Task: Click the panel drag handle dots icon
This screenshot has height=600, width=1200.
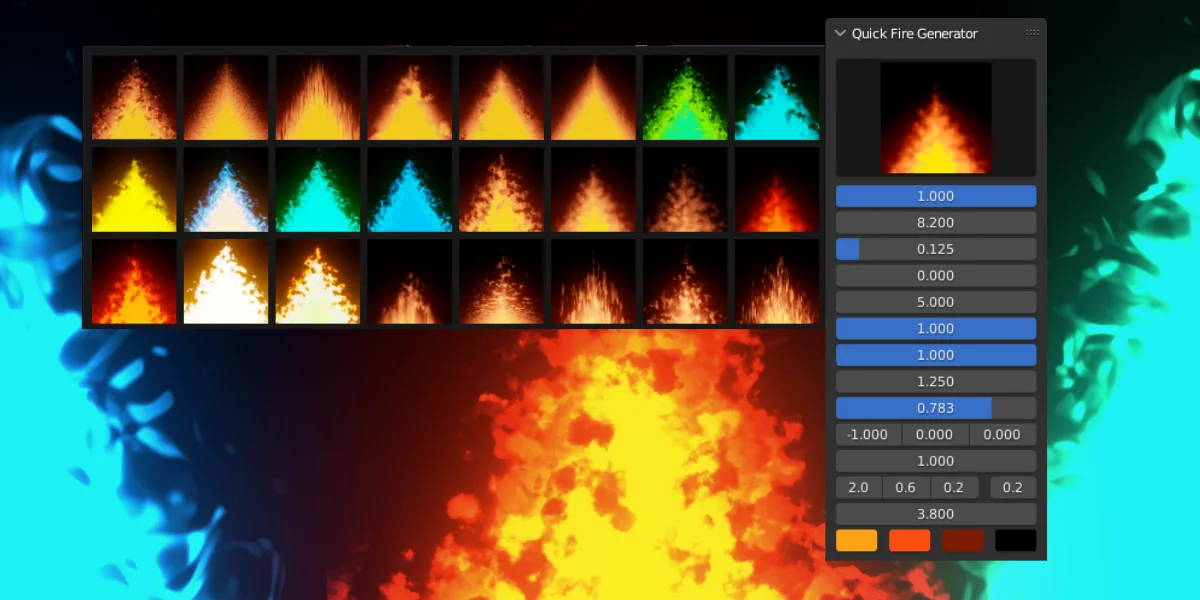Action: pyautogui.click(x=1032, y=33)
